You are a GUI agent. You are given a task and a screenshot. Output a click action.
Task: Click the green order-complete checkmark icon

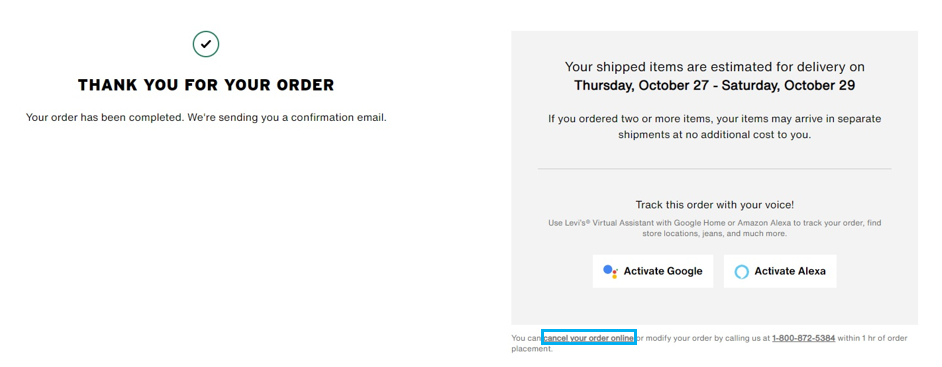(205, 44)
